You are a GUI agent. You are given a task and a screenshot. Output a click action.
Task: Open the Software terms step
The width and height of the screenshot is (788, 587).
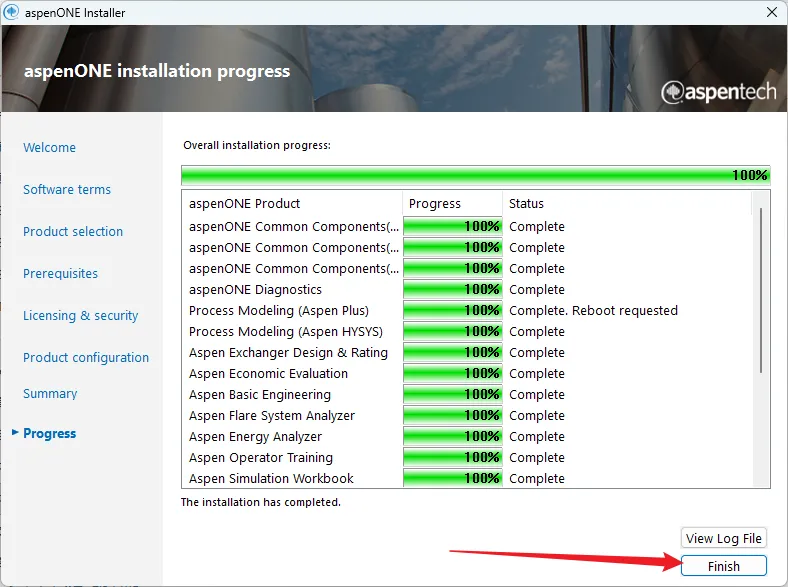point(67,189)
